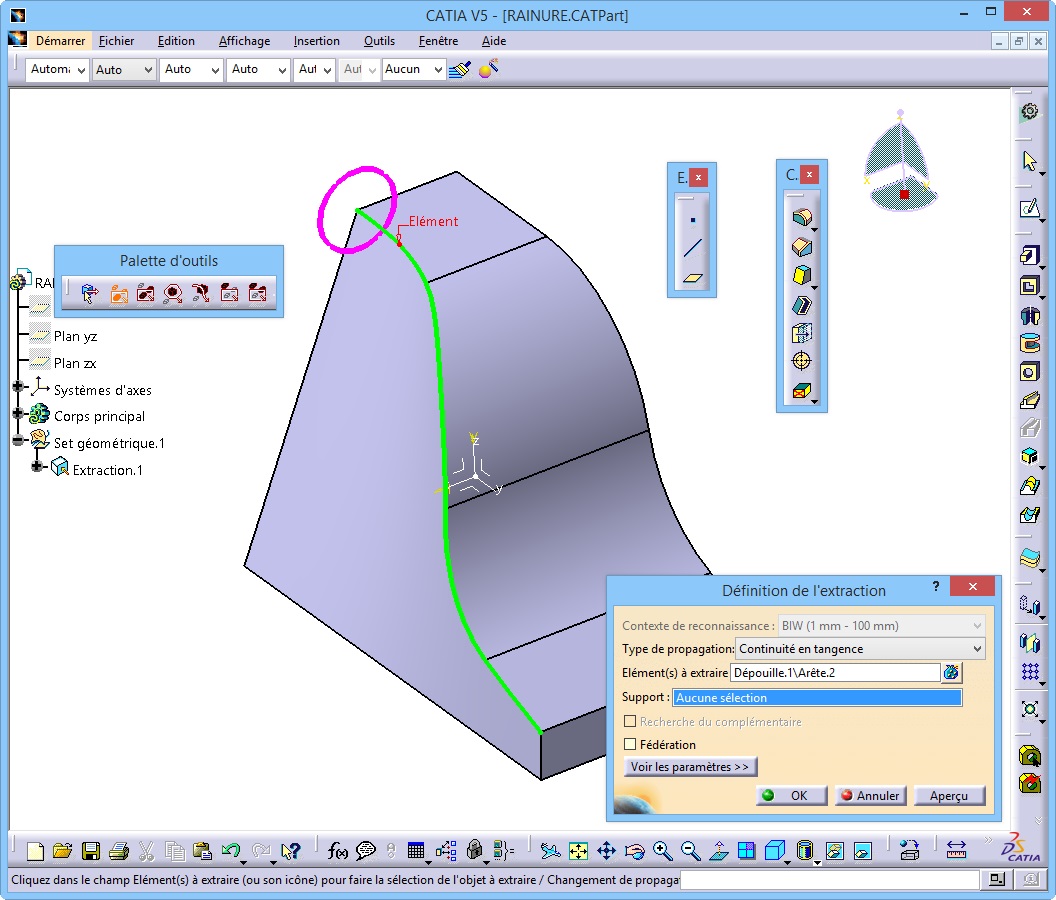
Task: Click the ? help button in extraction dialog
Action: coord(935,586)
